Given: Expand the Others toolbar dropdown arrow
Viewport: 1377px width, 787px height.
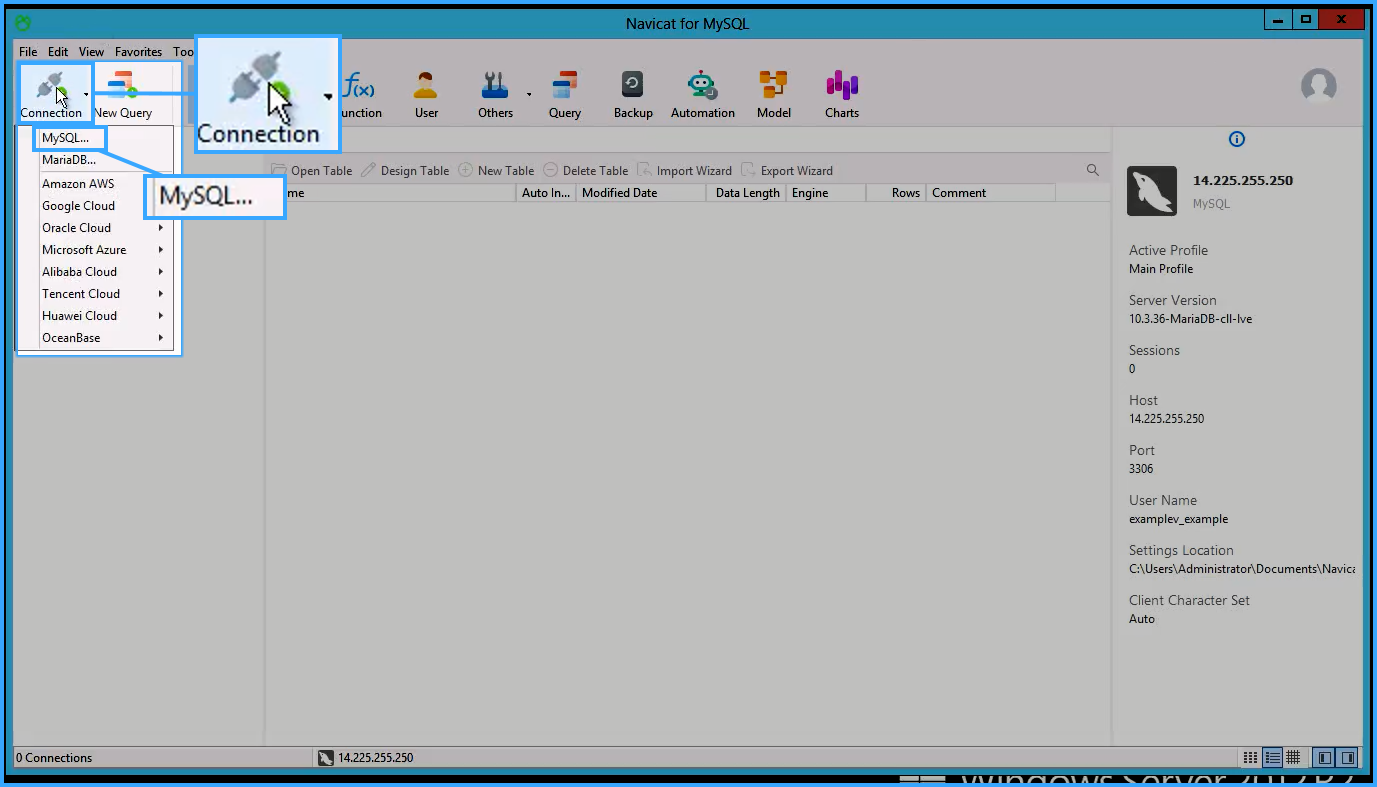Looking at the screenshot, I should tap(529, 95).
